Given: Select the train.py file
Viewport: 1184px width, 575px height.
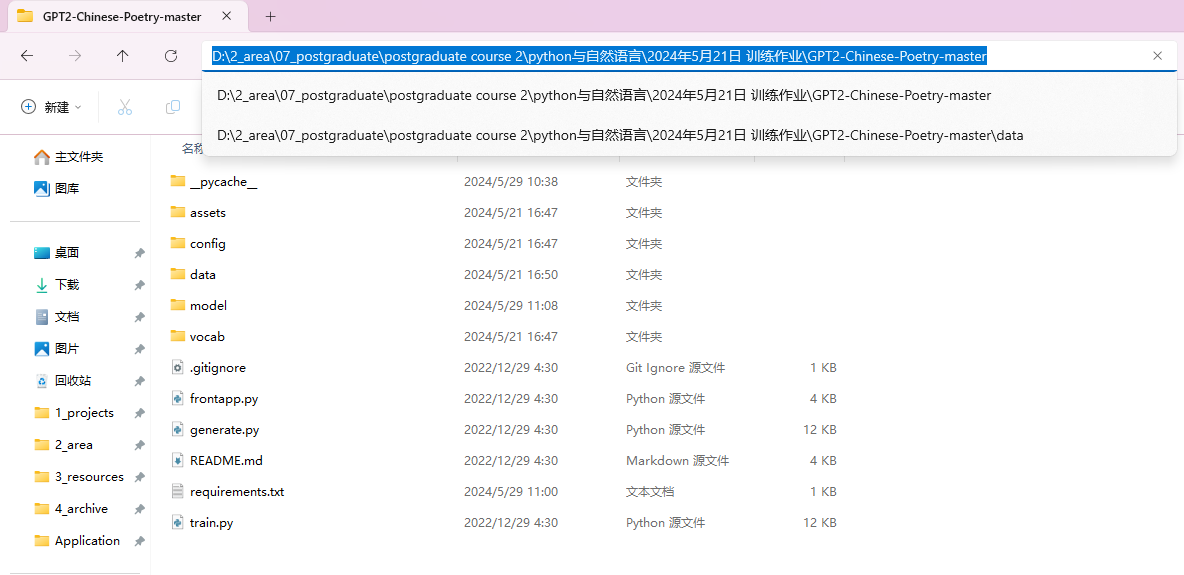Looking at the screenshot, I should click(211, 523).
